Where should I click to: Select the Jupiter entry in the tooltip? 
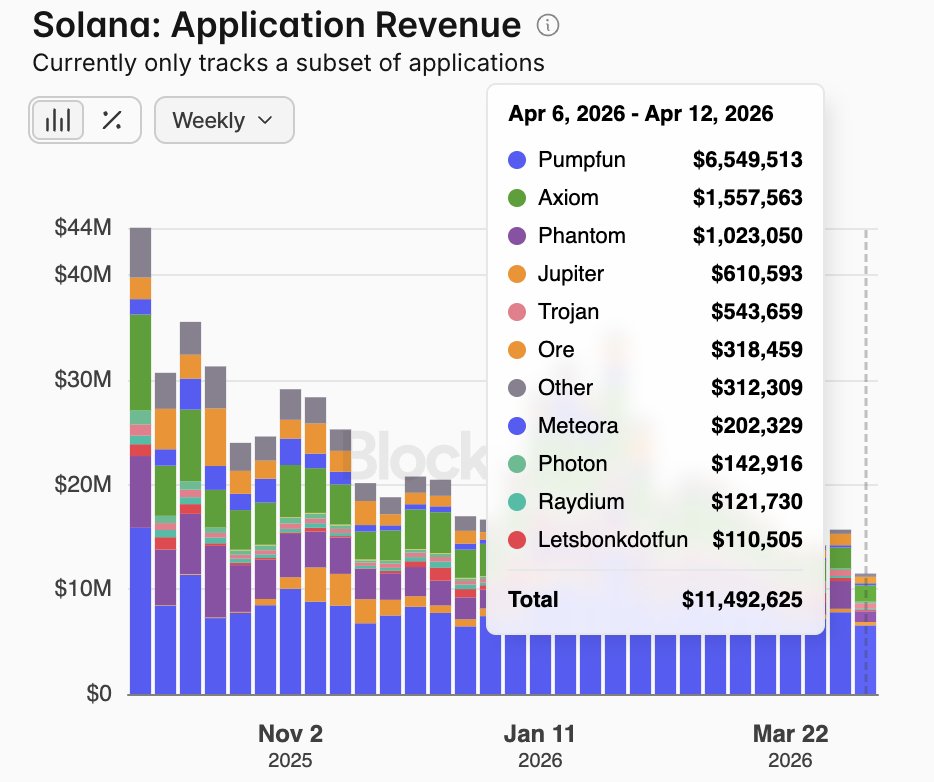571,274
